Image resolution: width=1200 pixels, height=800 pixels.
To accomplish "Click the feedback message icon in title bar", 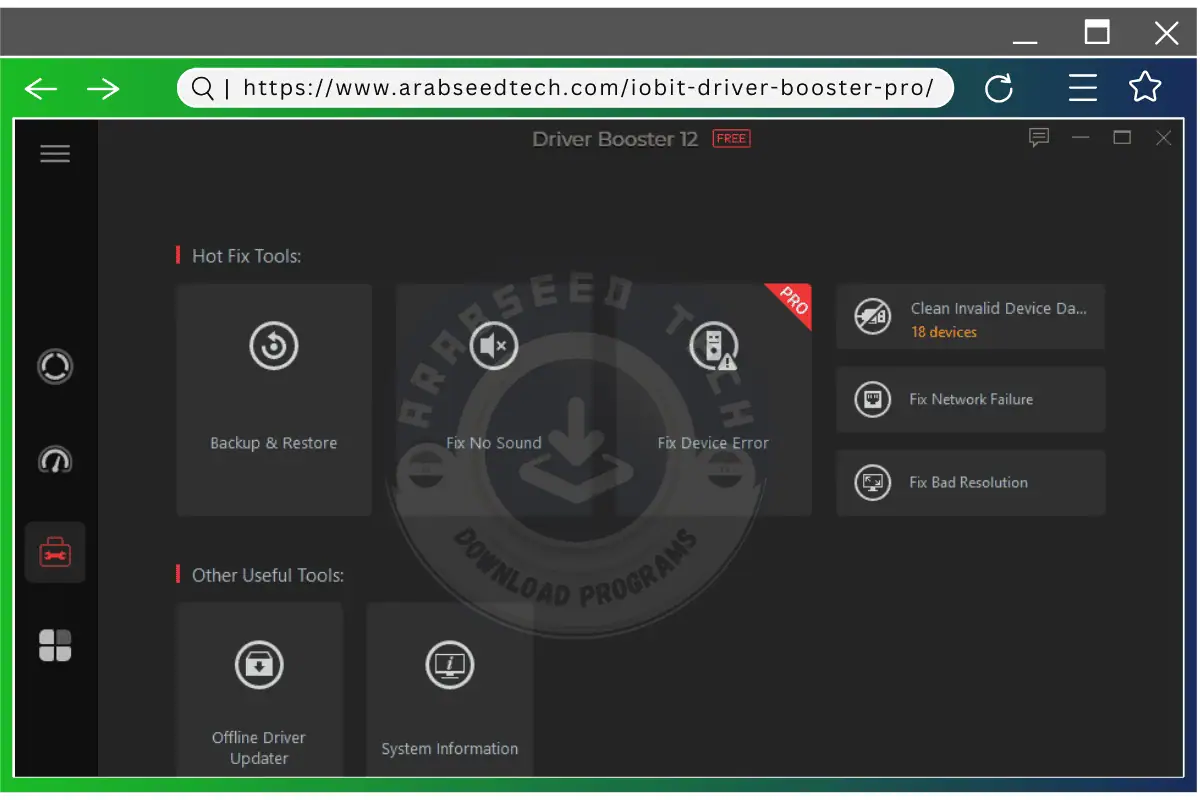I will coord(1039,138).
